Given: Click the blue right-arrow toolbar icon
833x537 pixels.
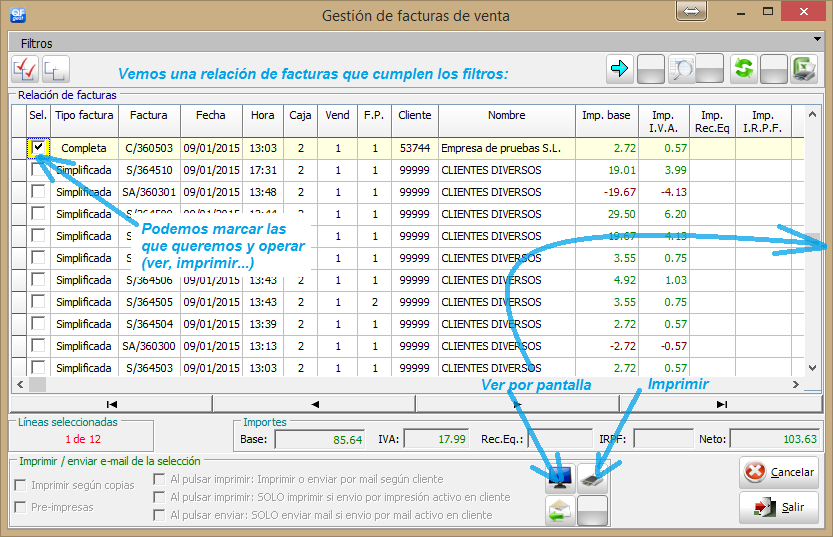Looking at the screenshot, I should (619, 69).
